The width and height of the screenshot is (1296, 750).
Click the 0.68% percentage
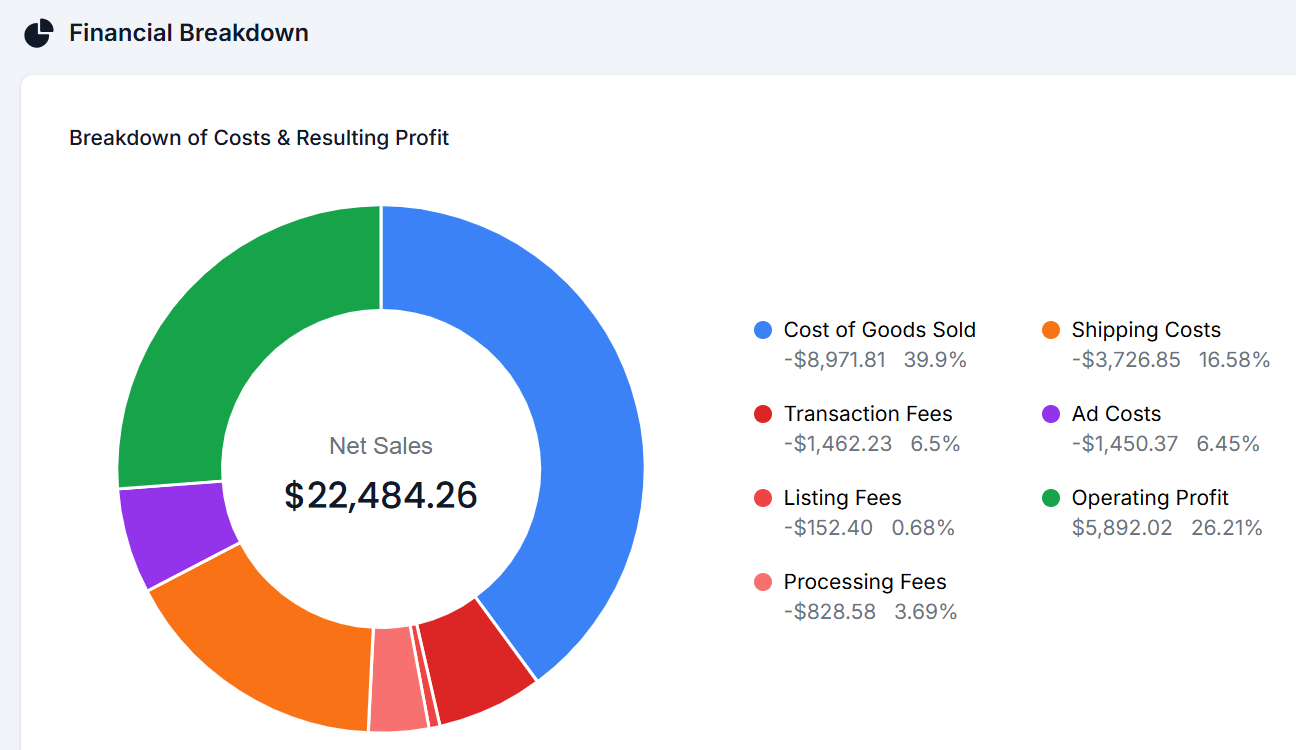pos(923,528)
